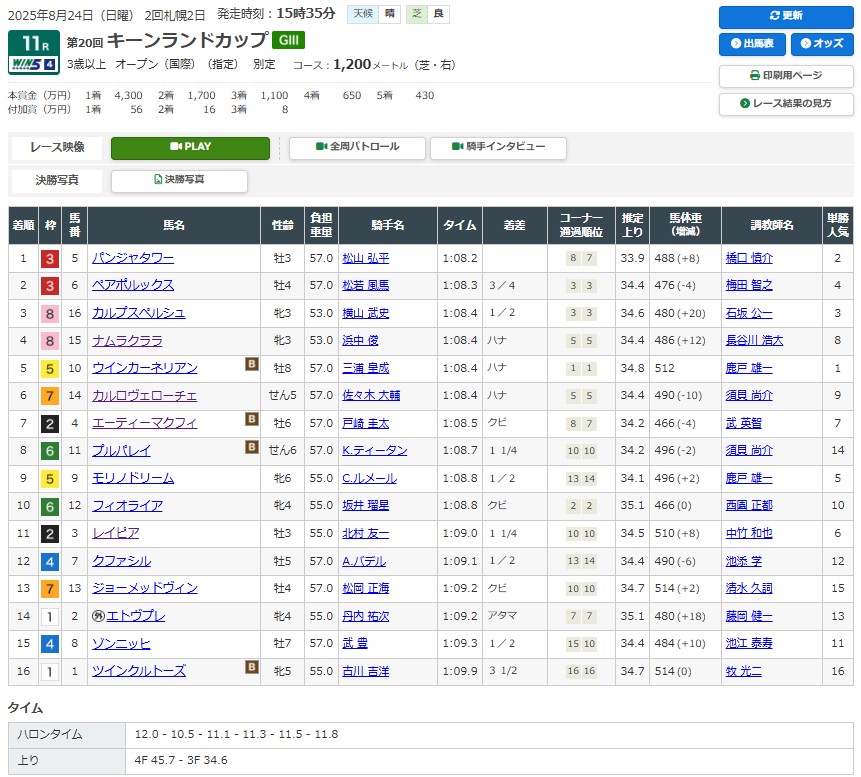Open the 印刷用ページ print view
Image resolution: width=861 pixels, height=777 pixels.
[786, 76]
